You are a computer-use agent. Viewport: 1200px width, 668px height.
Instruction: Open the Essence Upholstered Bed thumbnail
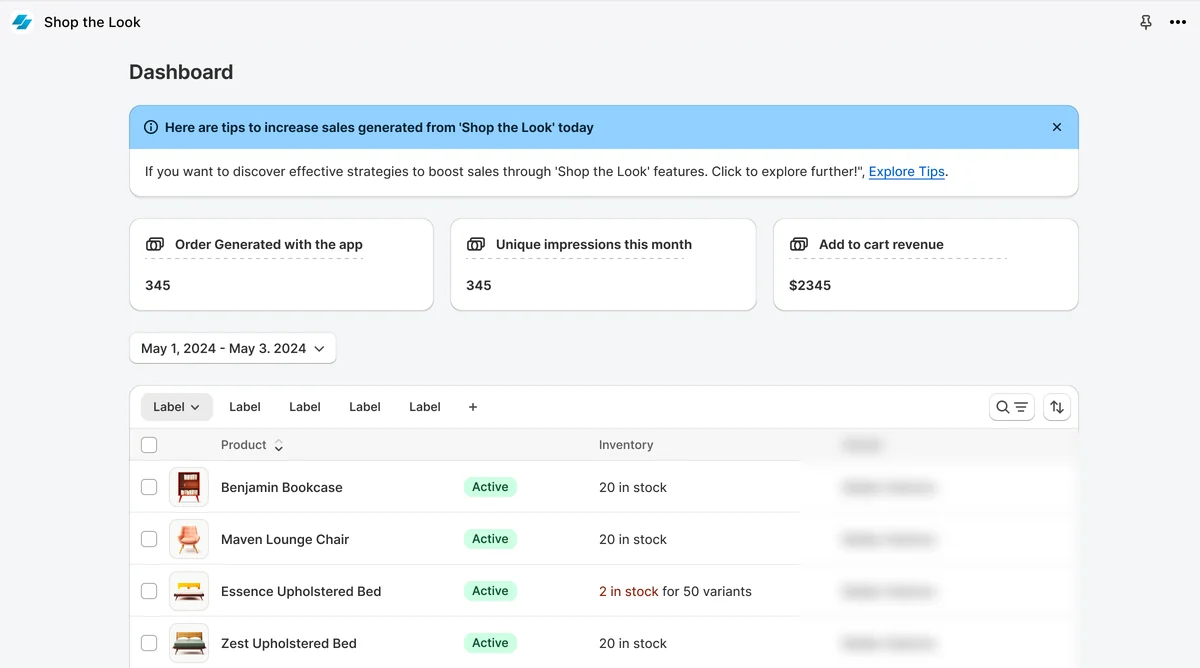(189, 591)
